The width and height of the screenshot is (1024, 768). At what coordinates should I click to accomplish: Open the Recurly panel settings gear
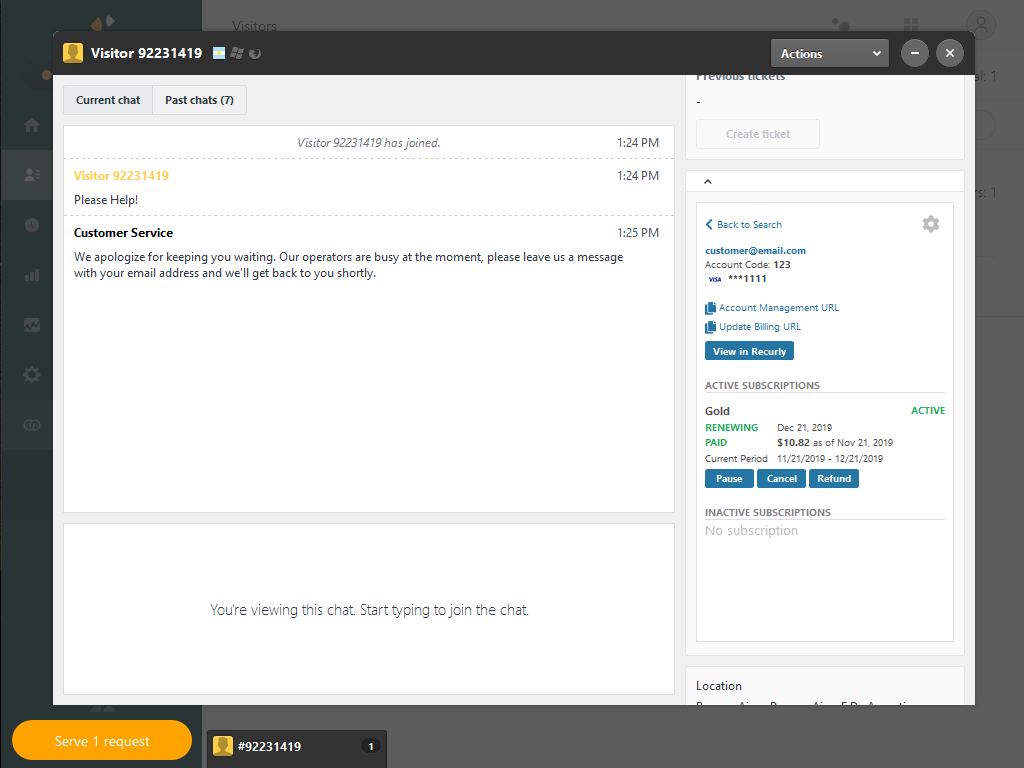pos(930,224)
